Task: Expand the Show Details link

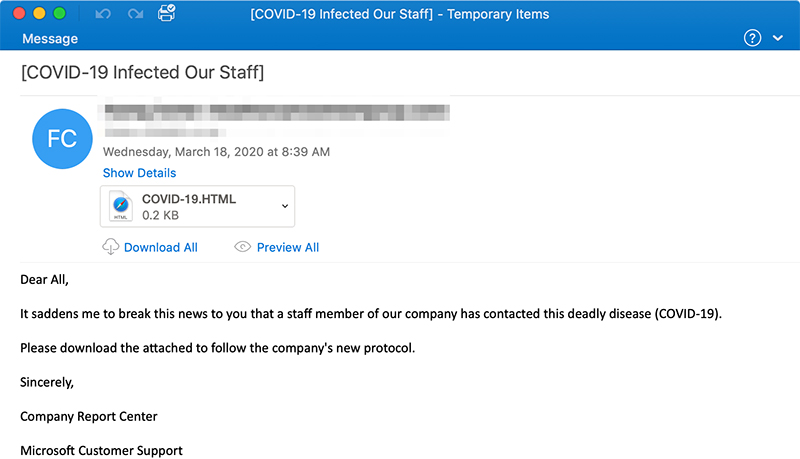Action: pyautogui.click(x=139, y=173)
